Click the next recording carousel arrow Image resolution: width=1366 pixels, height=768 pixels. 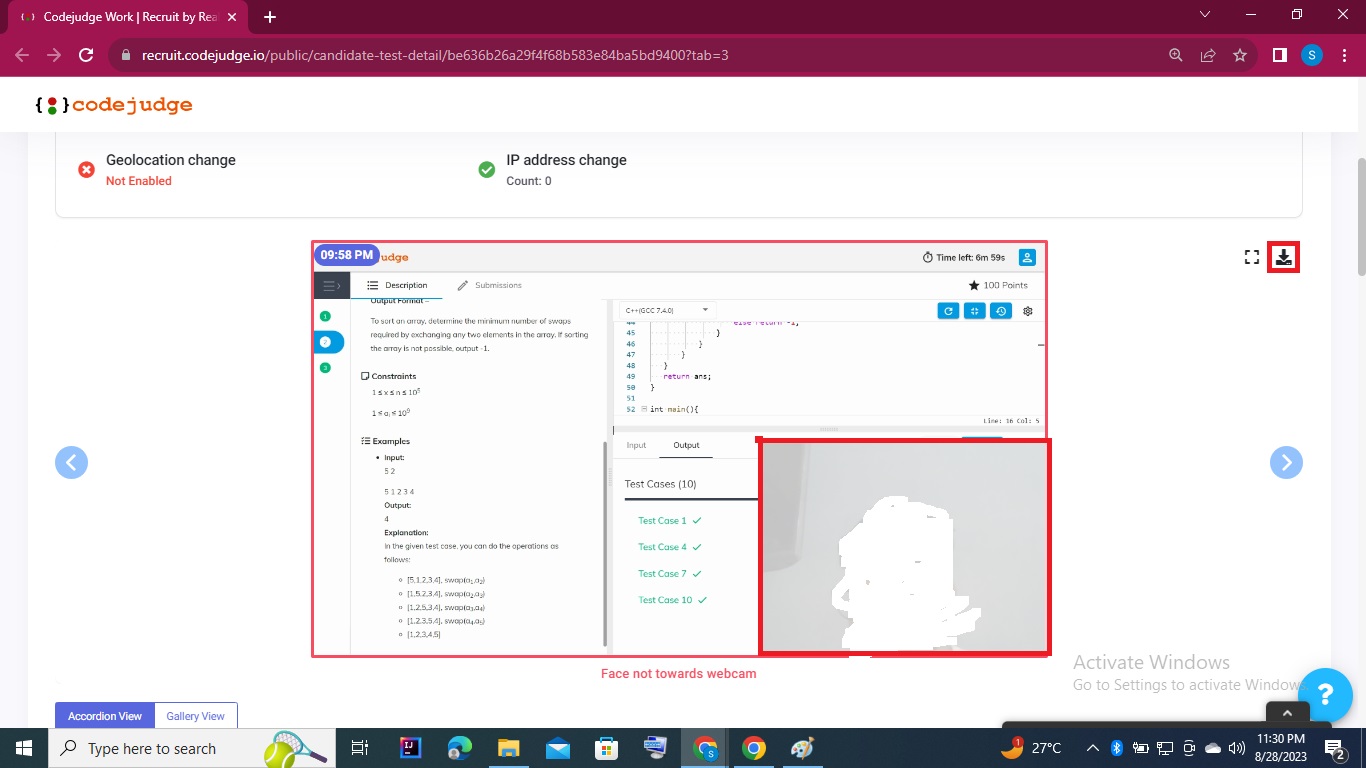pyautogui.click(x=1286, y=462)
